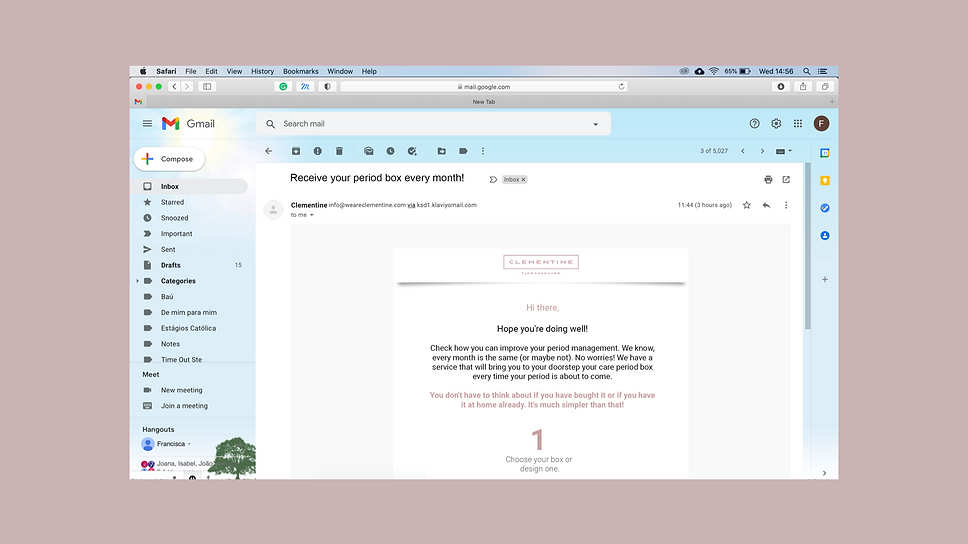Toggle the importance marker beside the subject
This screenshot has height=544, width=968.
click(493, 180)
